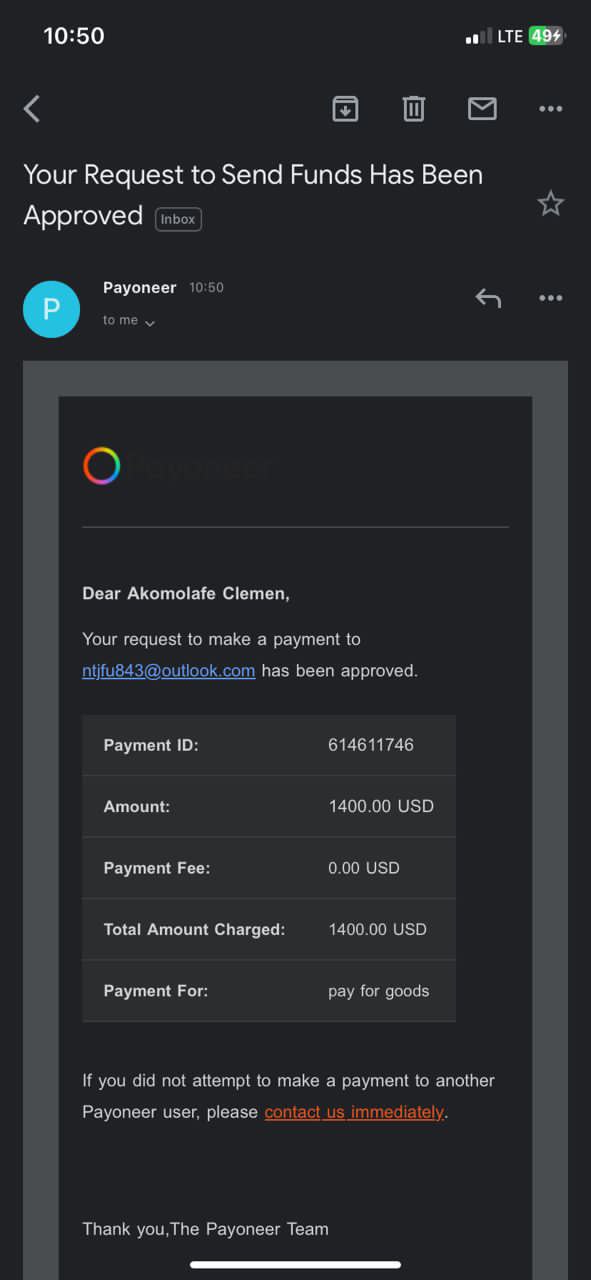Screen dimensions: 591x1280
Task: Star this email
Action: [x=551, y=204]
